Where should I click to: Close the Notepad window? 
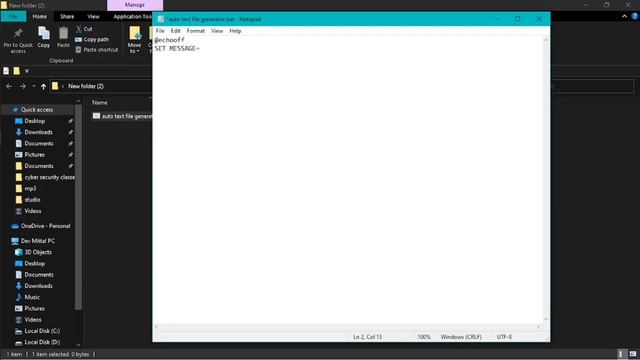539,19
